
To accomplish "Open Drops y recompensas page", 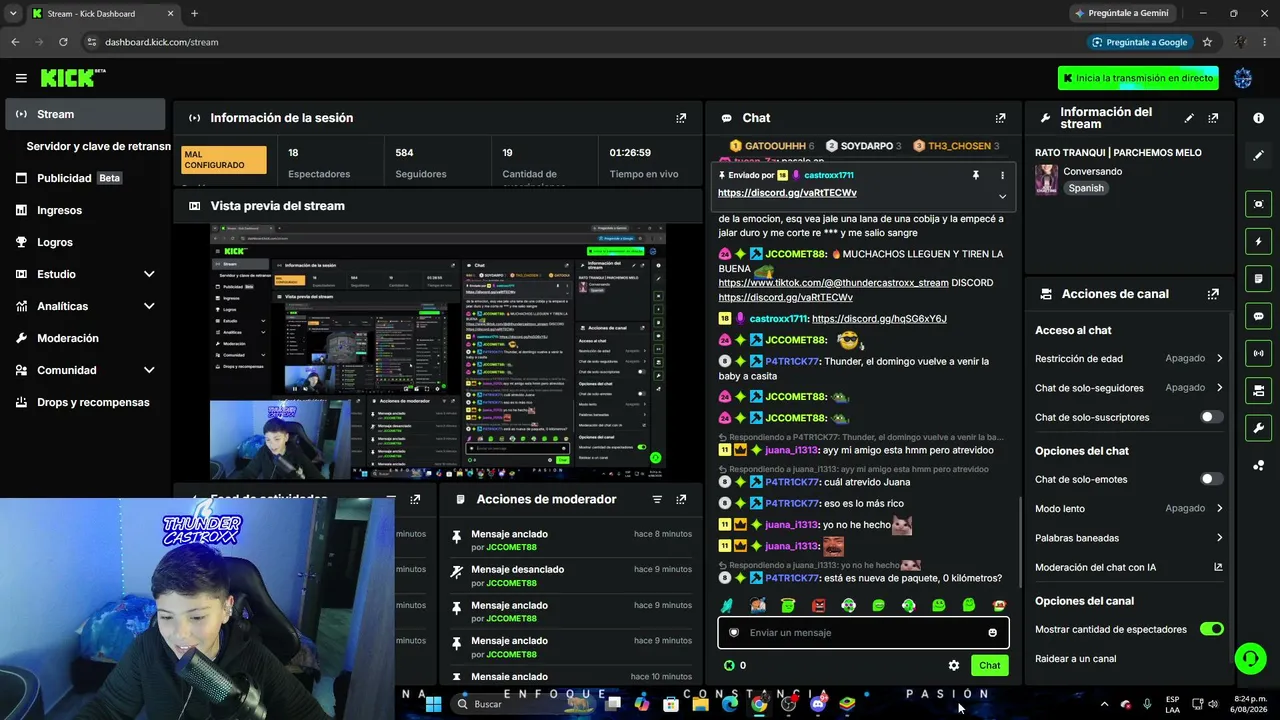I will point(85,402).
